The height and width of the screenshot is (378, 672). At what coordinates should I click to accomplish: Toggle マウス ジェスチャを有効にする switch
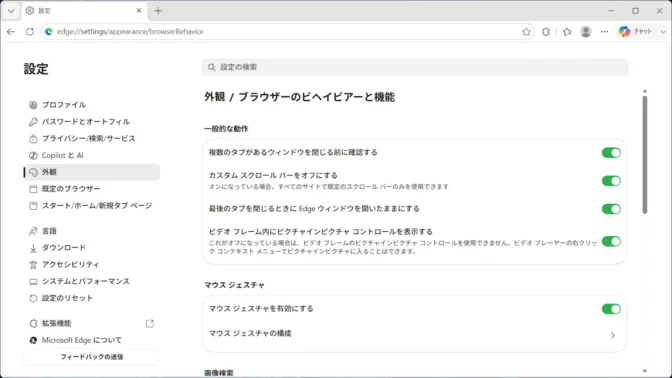[x=611, y=309]
